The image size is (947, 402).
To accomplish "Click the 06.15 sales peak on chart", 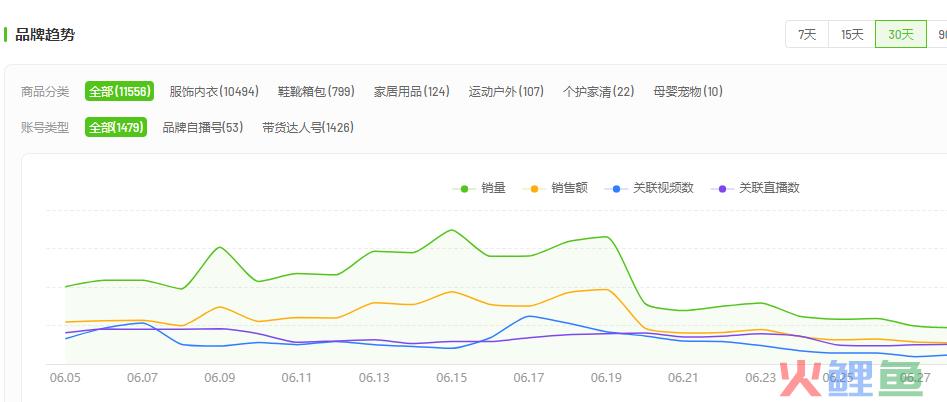I will 451,230.
